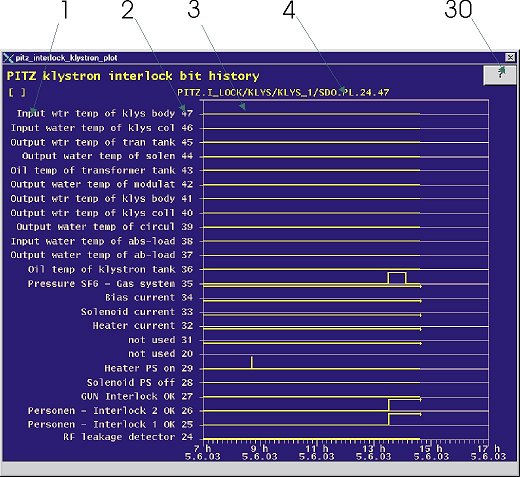Viewport: 520px width, 477px height.
Task: Select label 'RF leakage detector 24'
Action: [128, 437]
